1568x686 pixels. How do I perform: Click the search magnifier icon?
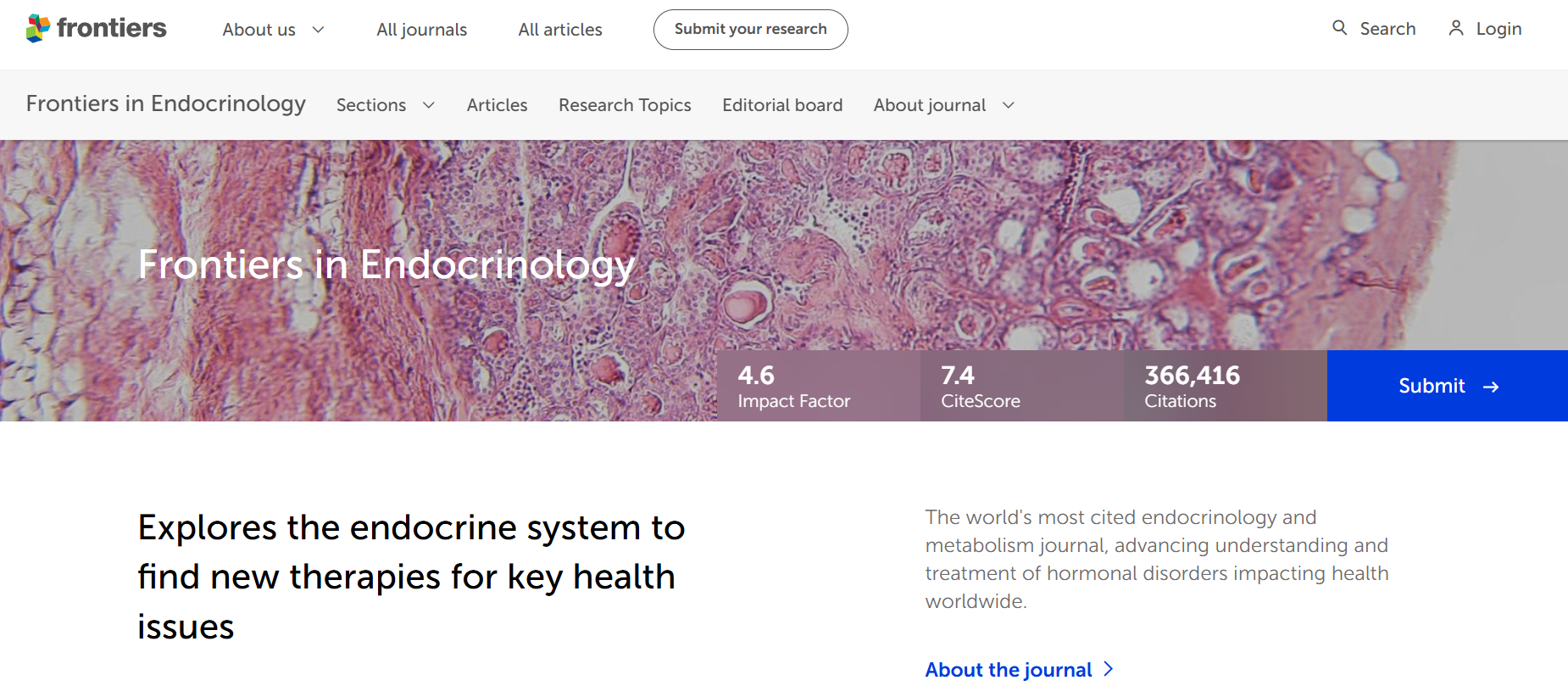[x=1339, y=28]
